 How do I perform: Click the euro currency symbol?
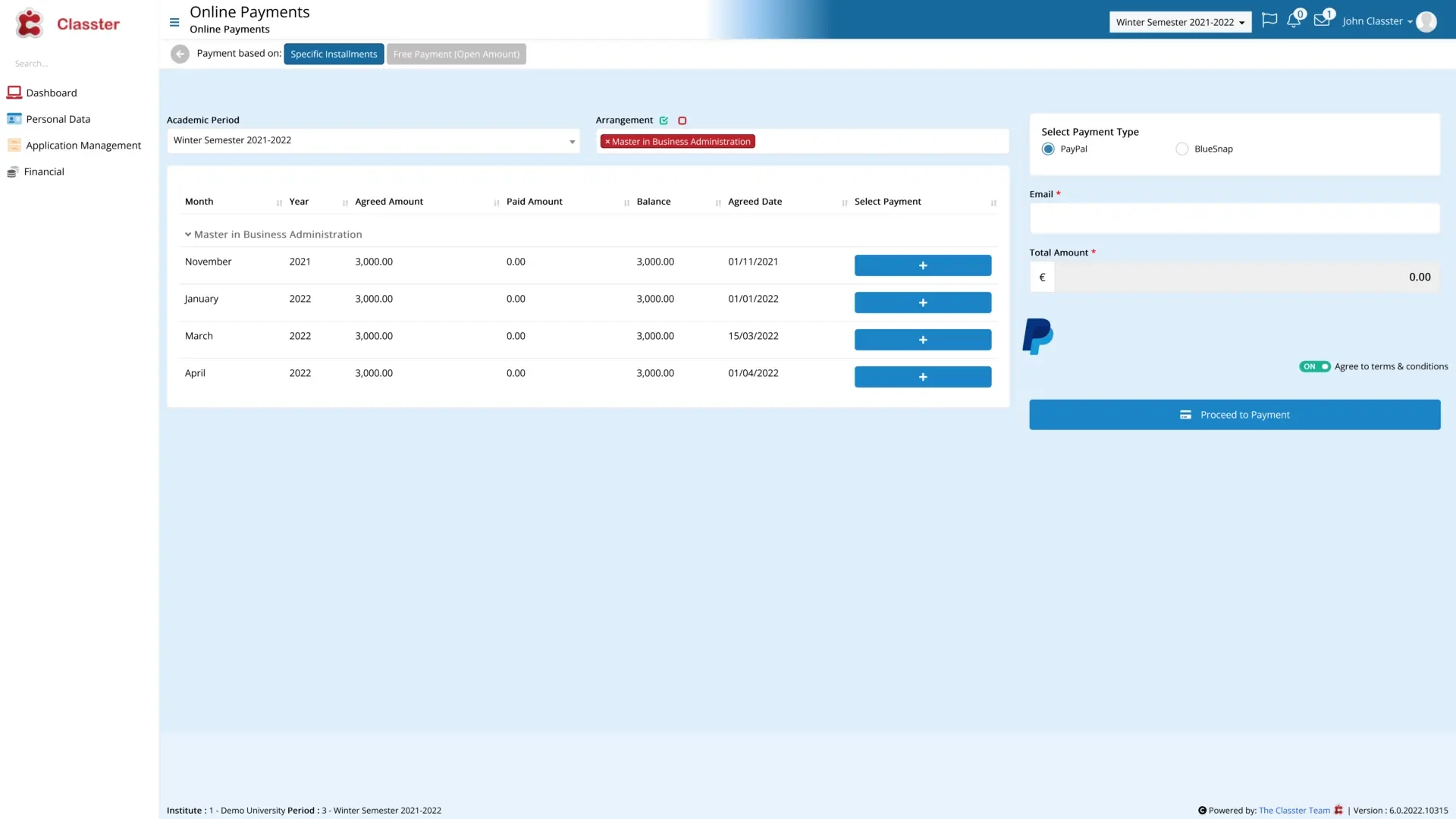point(1042,278)
